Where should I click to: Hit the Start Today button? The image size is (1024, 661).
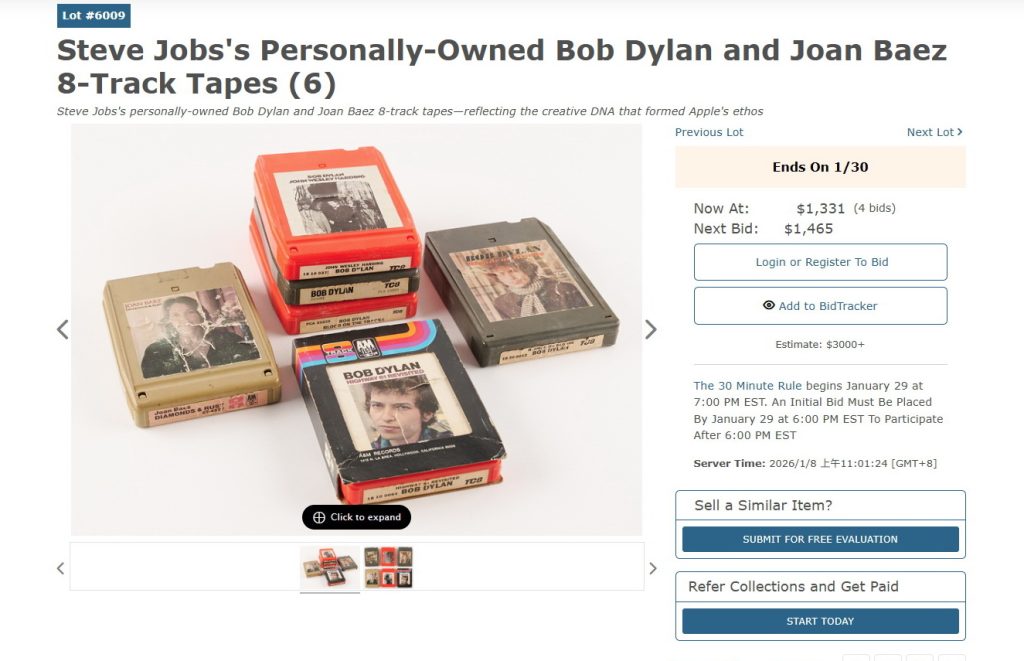click(x=820, y=621)
